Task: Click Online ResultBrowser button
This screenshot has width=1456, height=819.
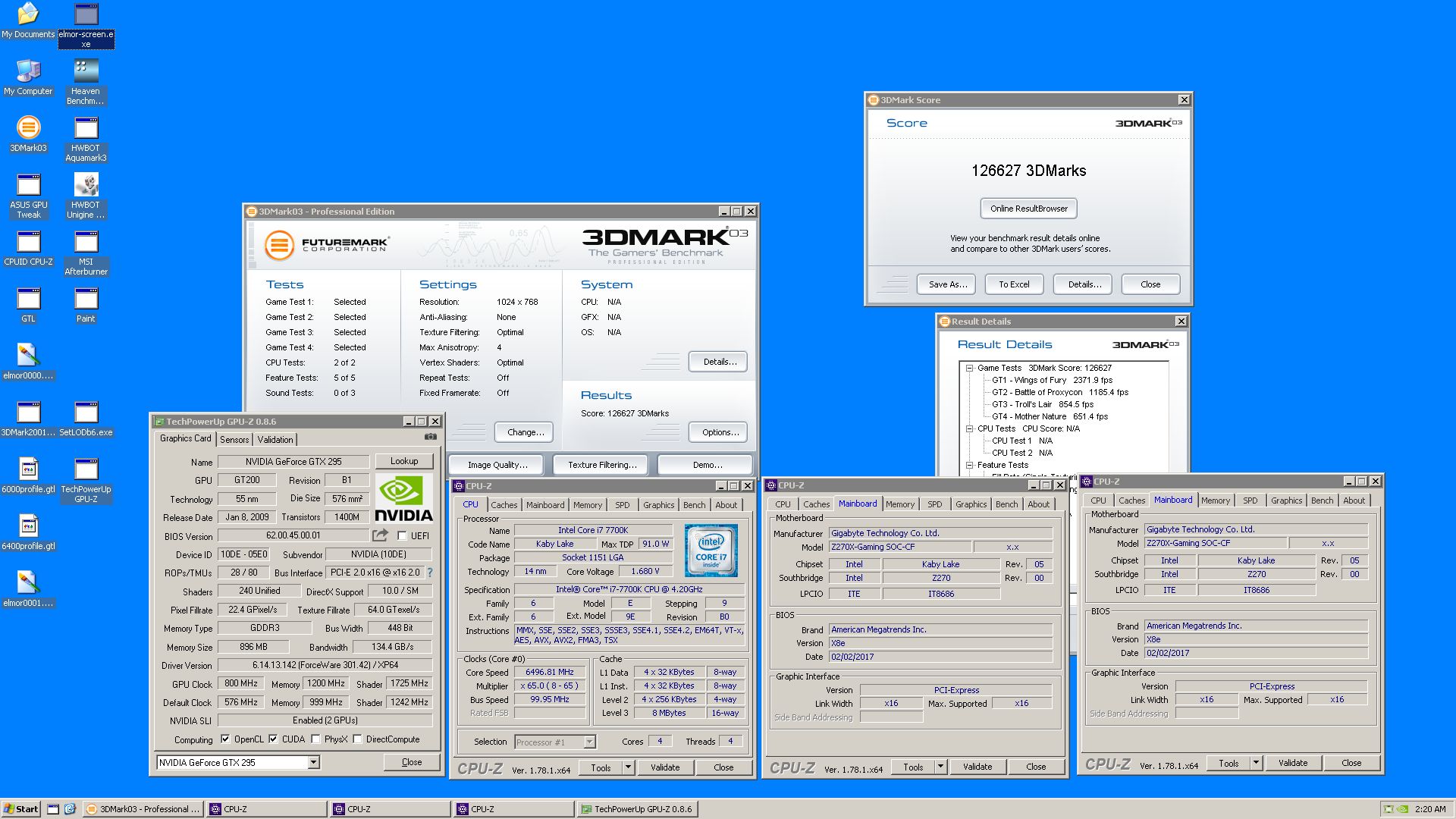Action: click(x=1028, y=209)
